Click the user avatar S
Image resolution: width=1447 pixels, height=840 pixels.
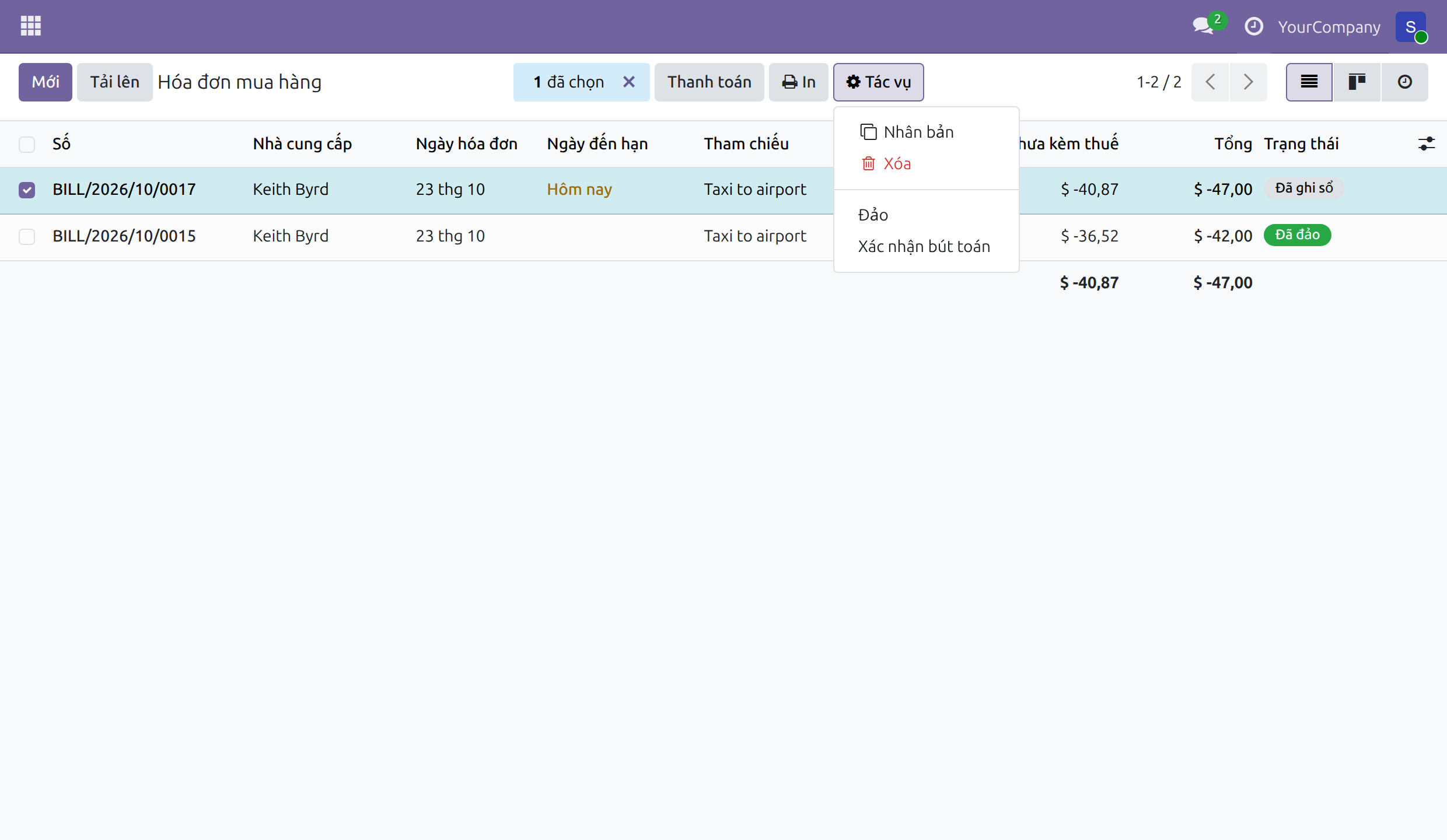[1410, 27]
